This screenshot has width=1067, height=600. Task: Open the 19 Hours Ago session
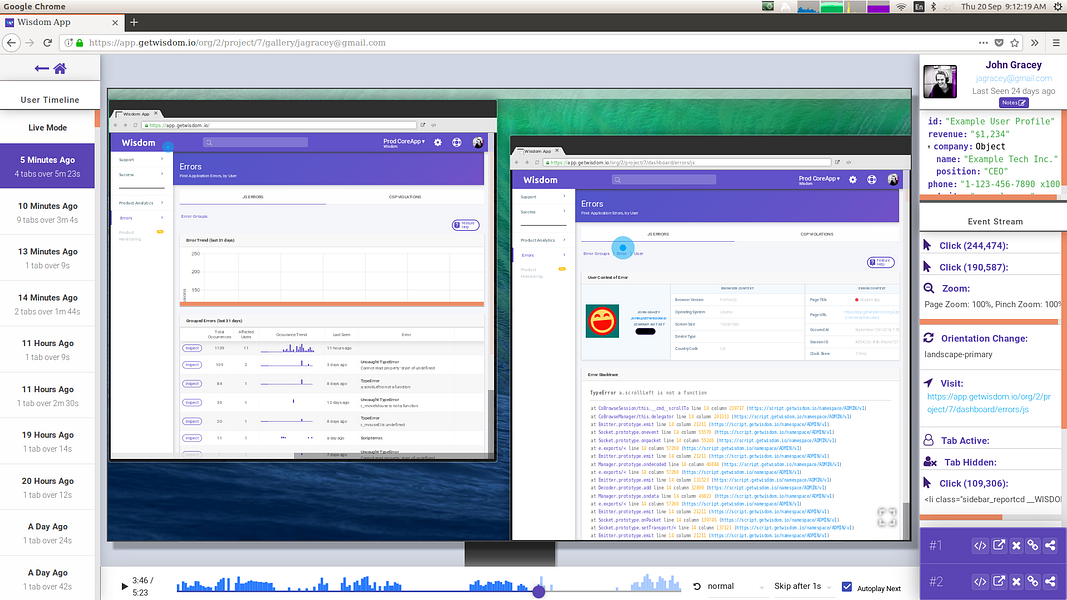pyautogui.click(x=48, y=441)
